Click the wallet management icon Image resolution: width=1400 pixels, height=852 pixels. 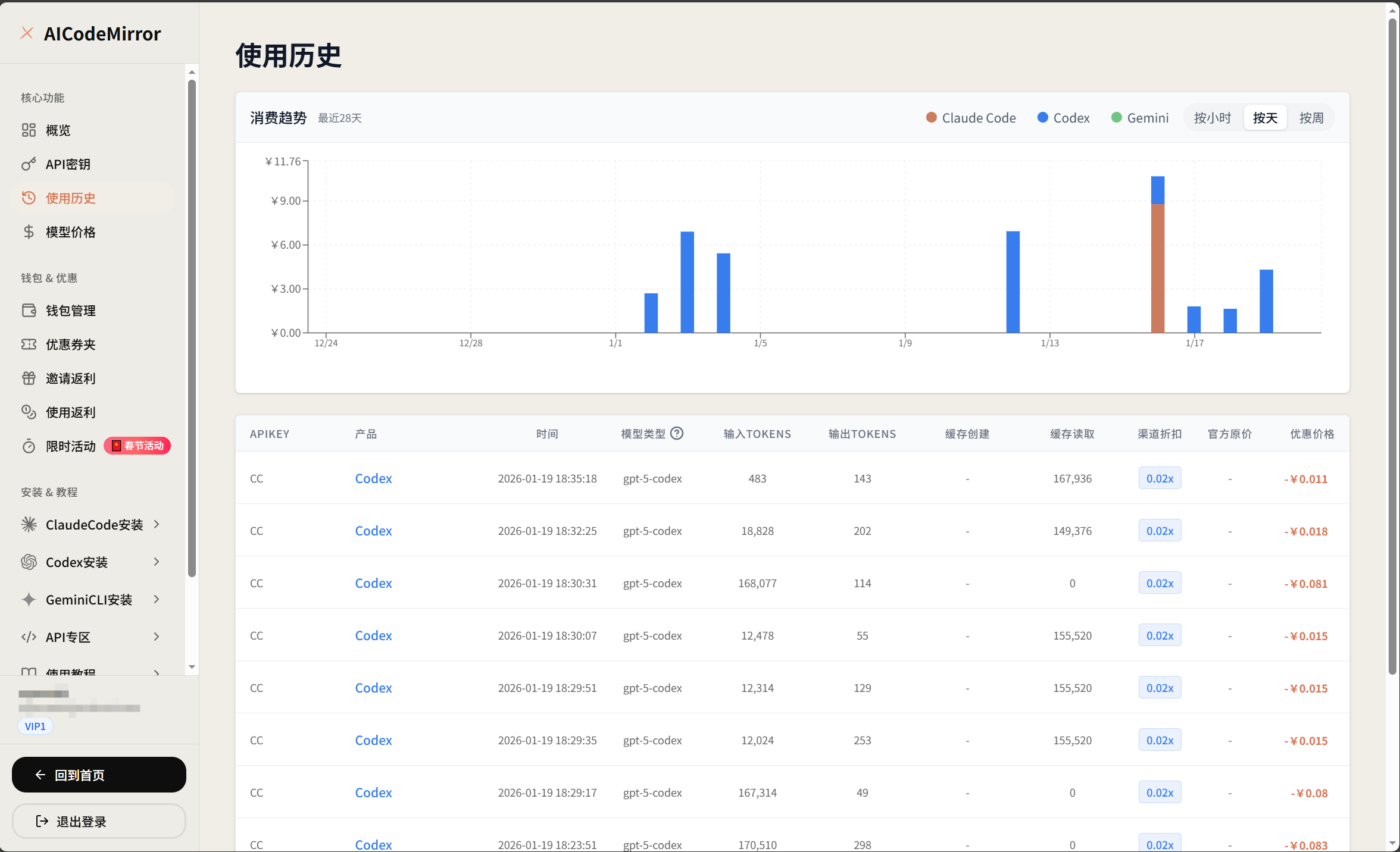(x=29, y=311)
